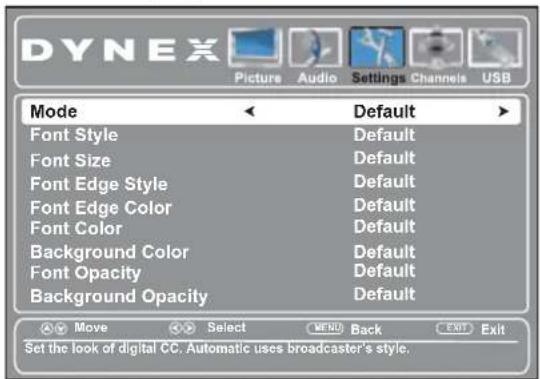Image resolution: width=540 pixels, height=379 pixels.
Task: Open the Audio menu icon
Action: point(315,48)
